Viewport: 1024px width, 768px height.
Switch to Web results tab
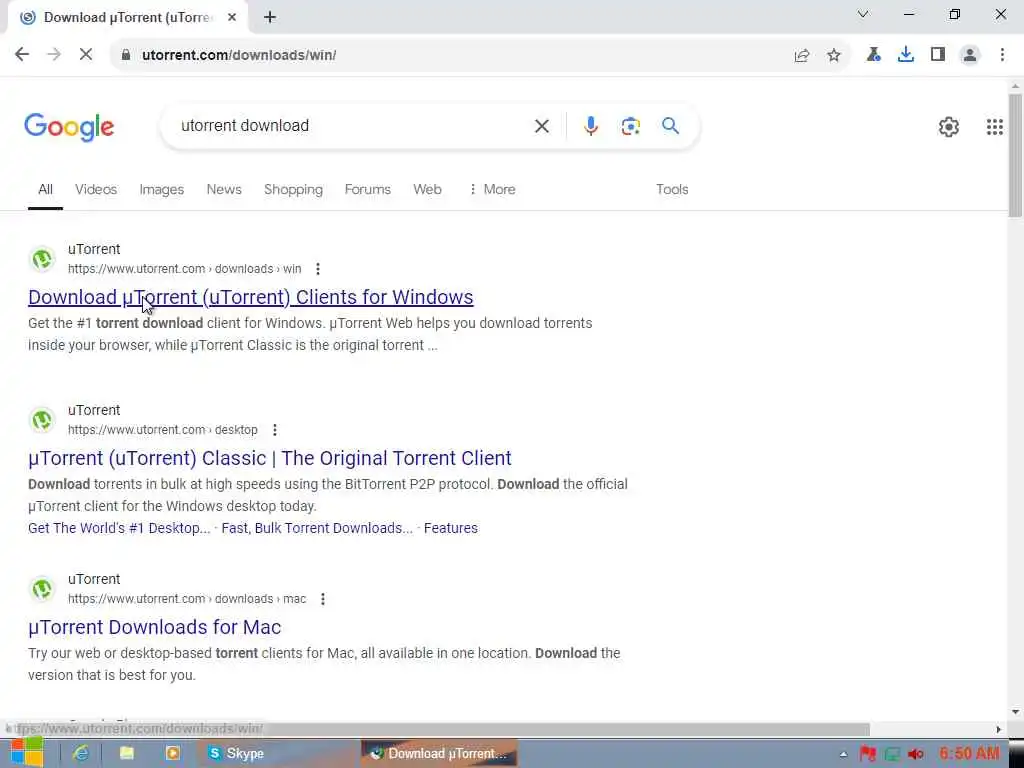click(427, 189)
